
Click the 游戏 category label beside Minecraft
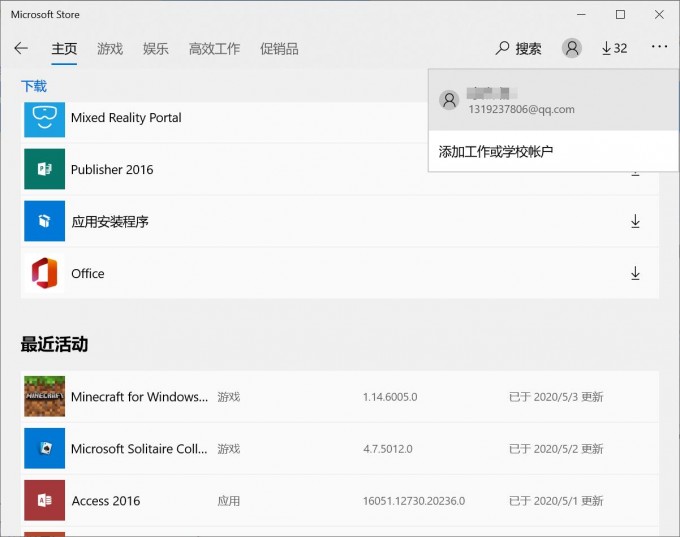coord(229,397)
